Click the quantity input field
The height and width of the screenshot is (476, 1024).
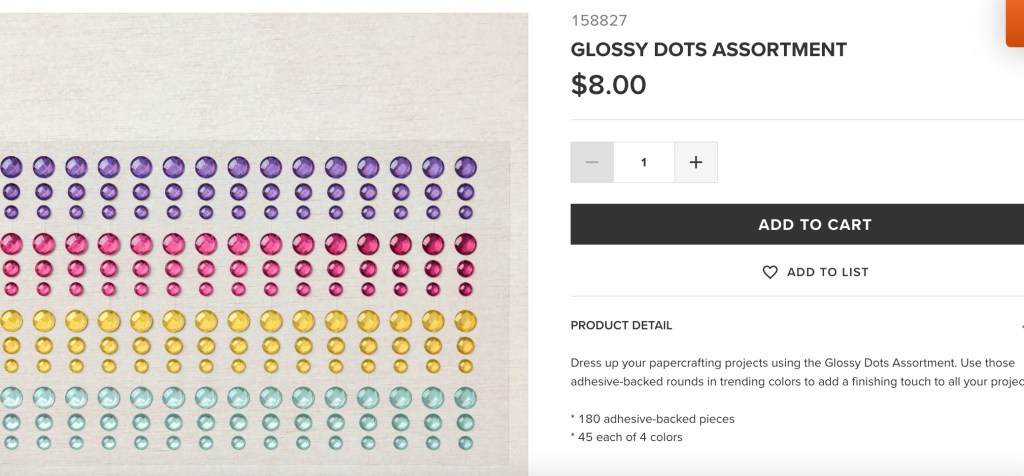tap(644, 162)
